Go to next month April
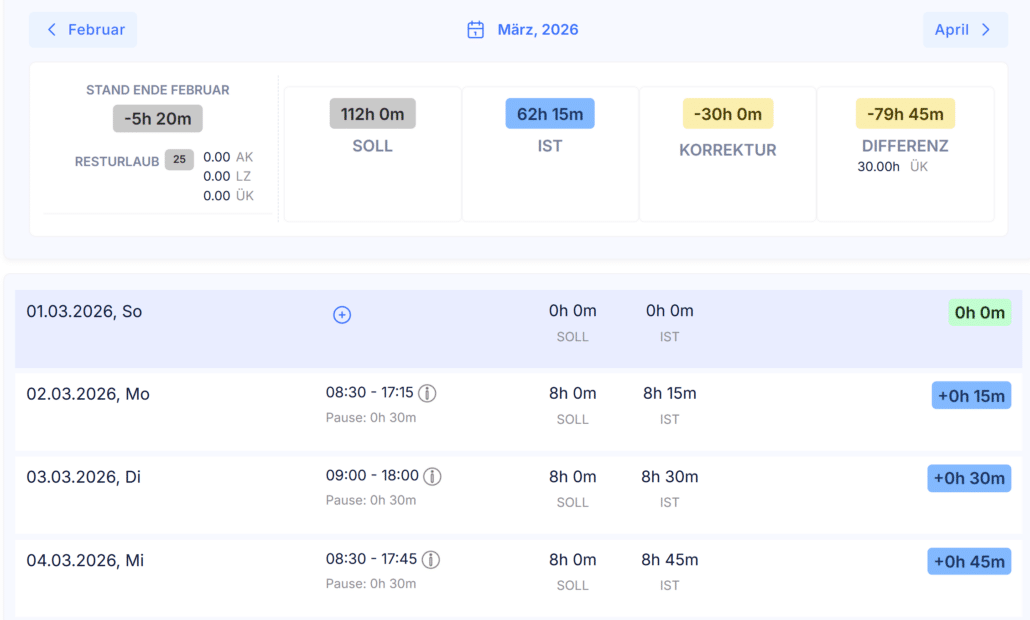The width and height of the screenshot is (1030, 620). click(965, 30)
